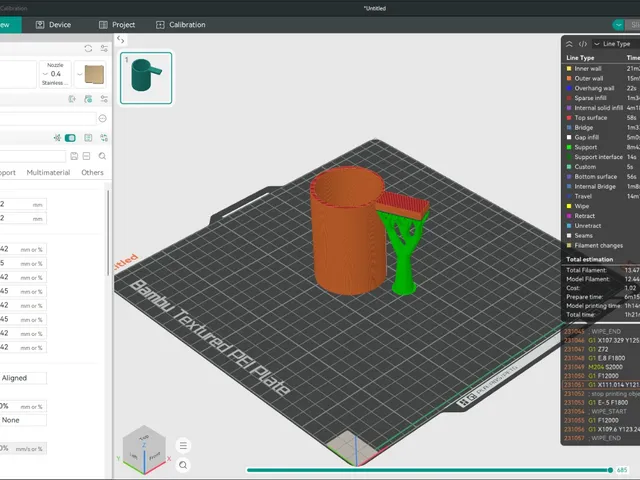
Task: Collapse the left sidebar with the arrows icon
Action: point(120,40)
